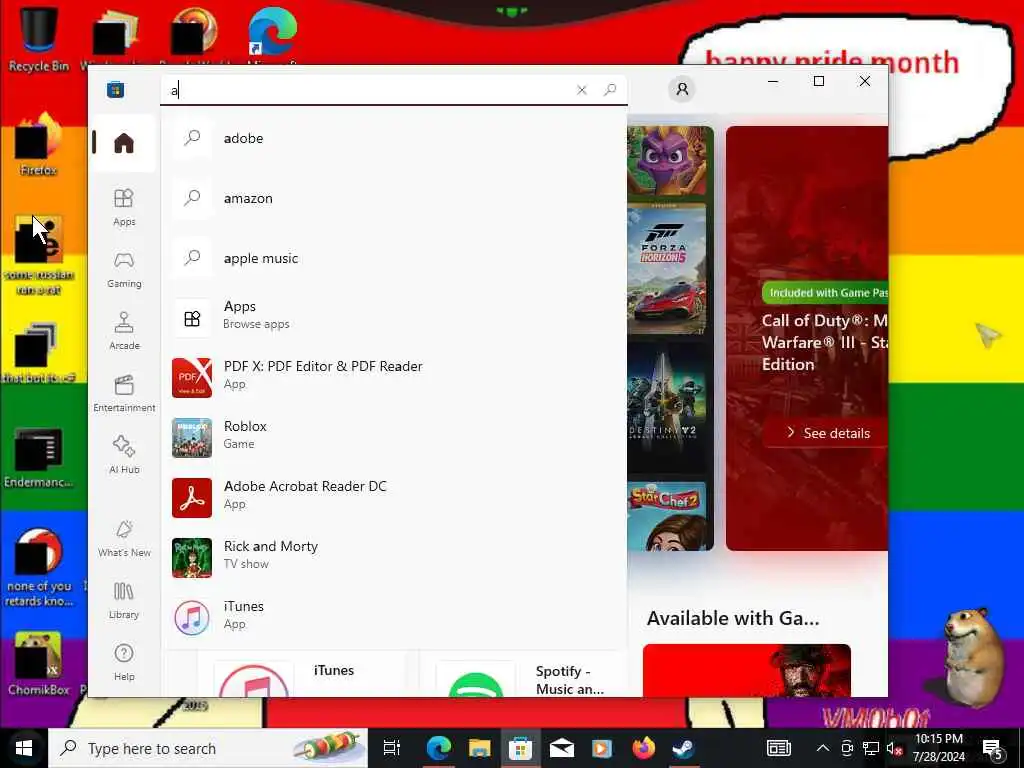
Task: Open Entertainment section in sidebar
Action: (x=123, y=393)
